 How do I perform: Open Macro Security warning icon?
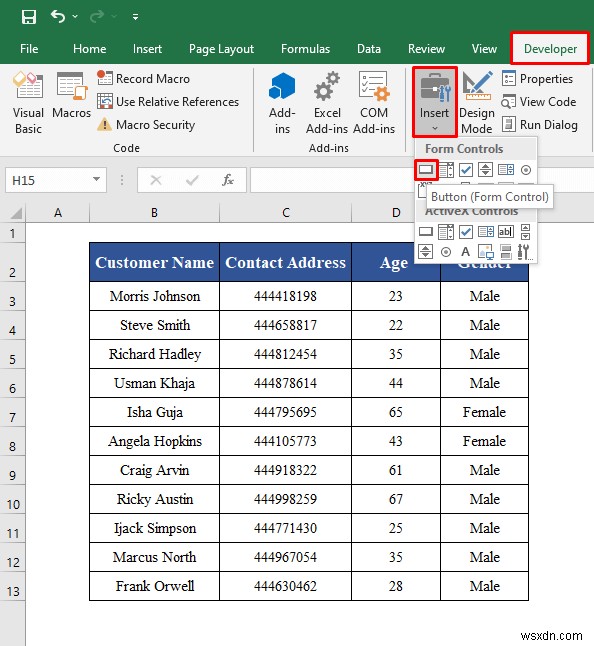pyautogui.click(x=105, y=124)
